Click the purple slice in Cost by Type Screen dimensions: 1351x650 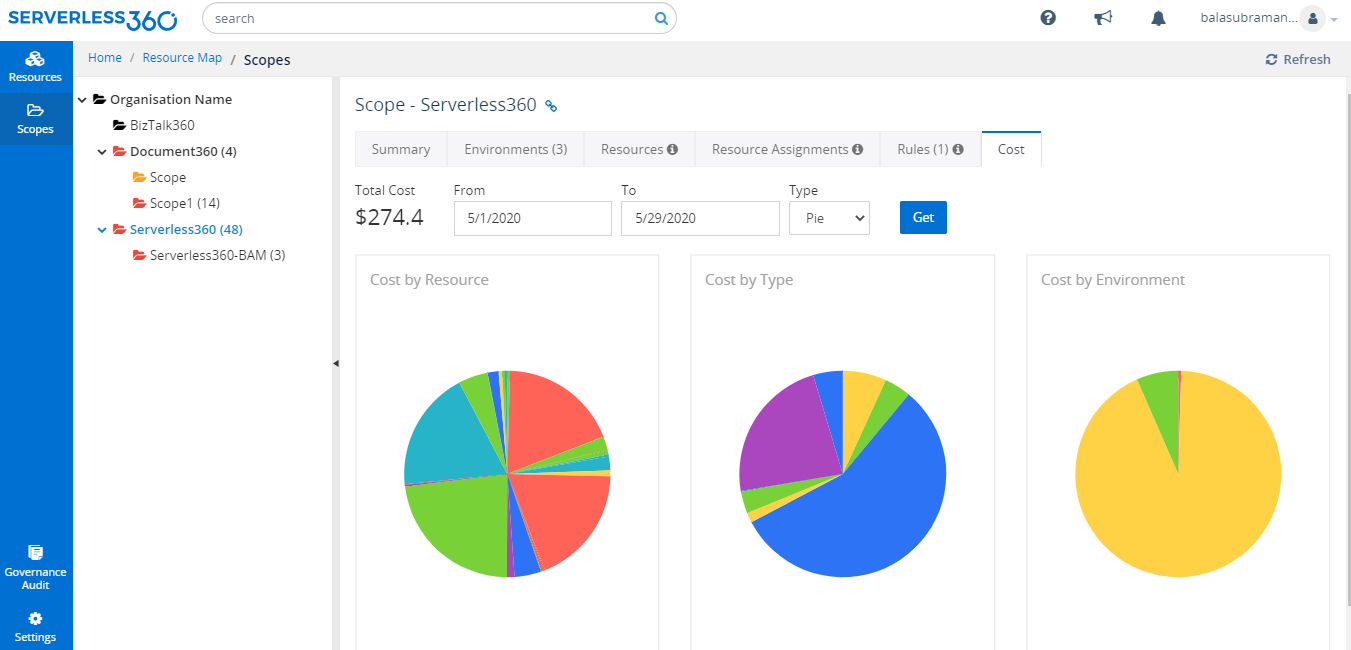coord(790,430)
